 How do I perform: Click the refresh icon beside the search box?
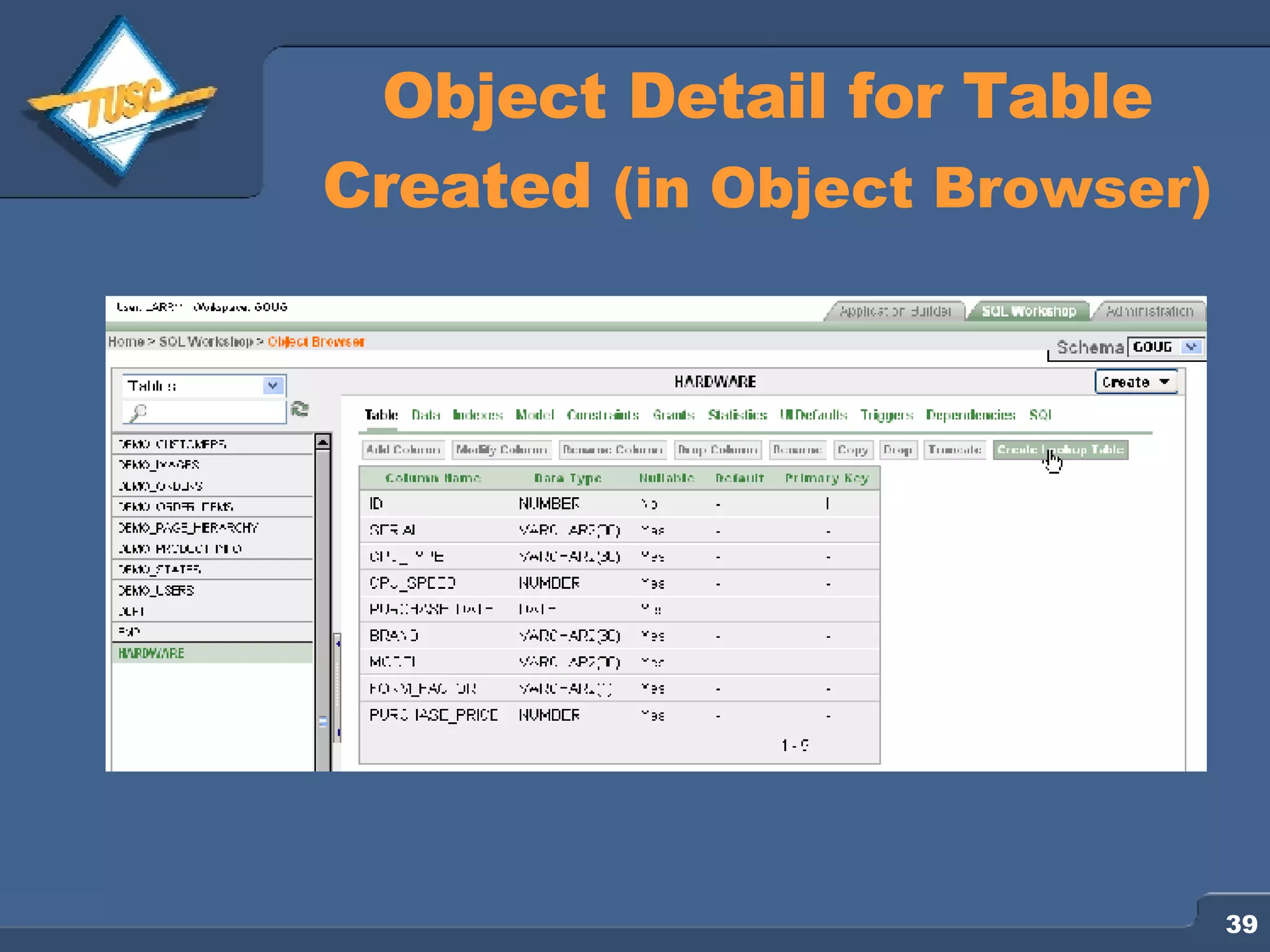point(300,410)
